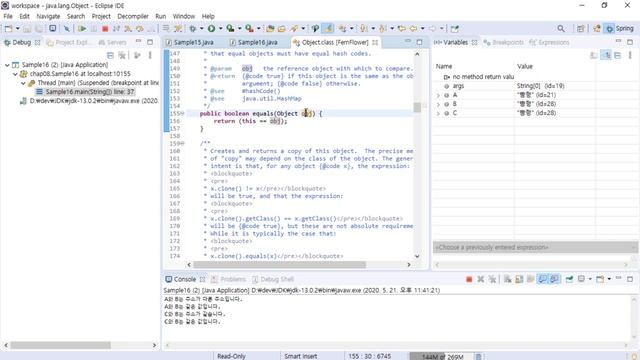Click the Pin Editor toolbar icon
The height and width of the screenshot is (360, 640).
click(x=455, y=29)
